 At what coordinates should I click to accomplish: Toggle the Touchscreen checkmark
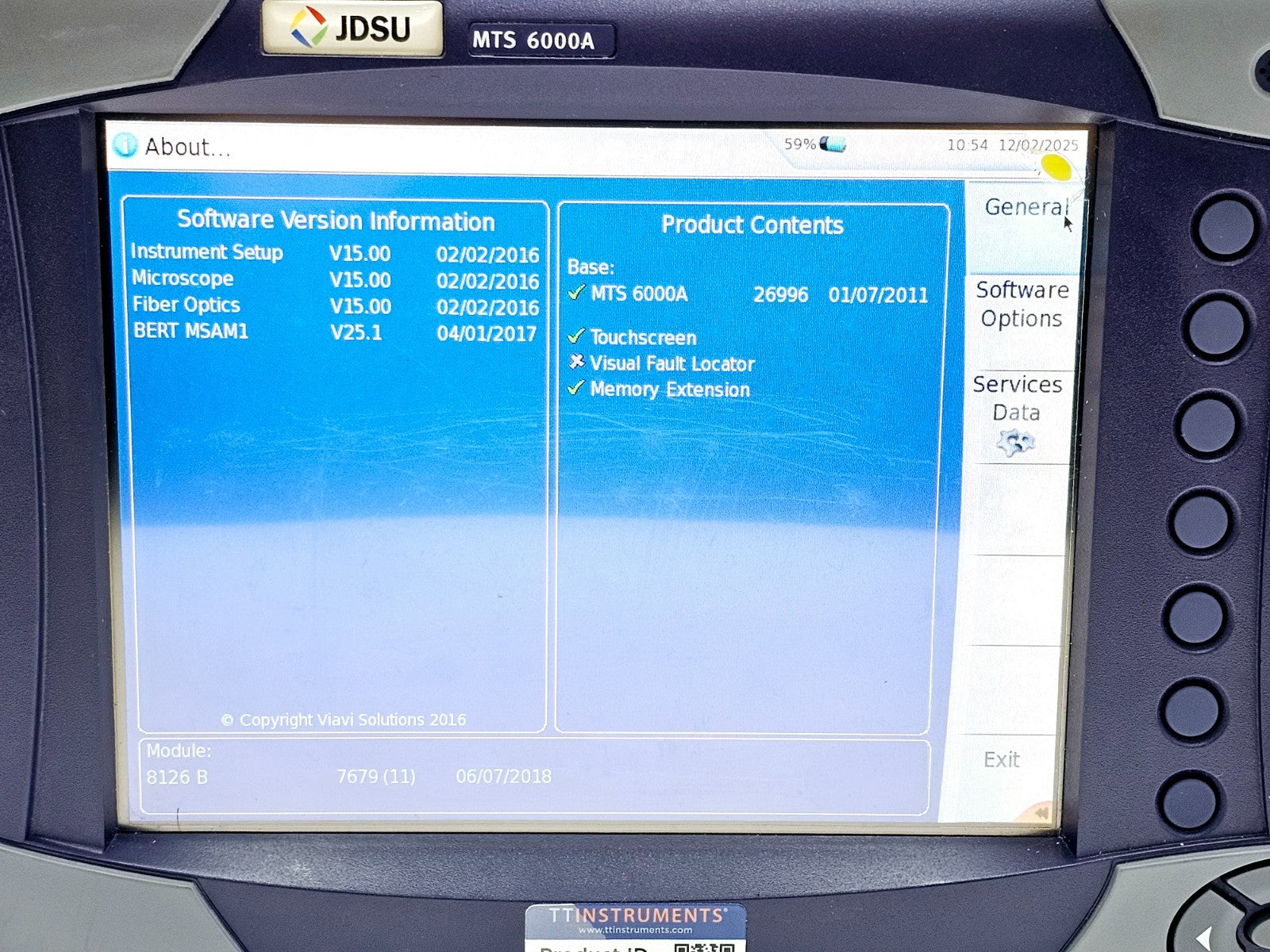point(577,336)
